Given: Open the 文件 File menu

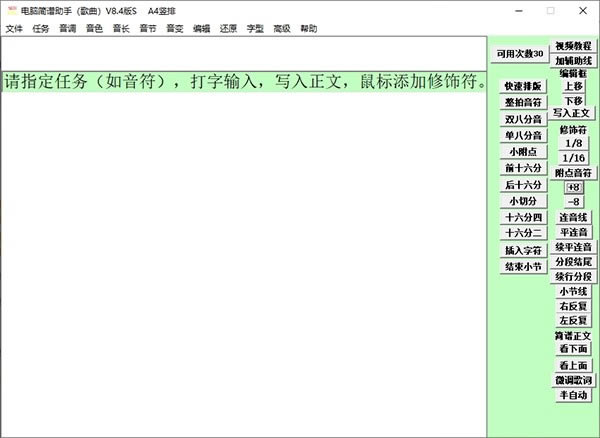Looking at the screenshot, I should pyautogui.click(x=14, y=29).
